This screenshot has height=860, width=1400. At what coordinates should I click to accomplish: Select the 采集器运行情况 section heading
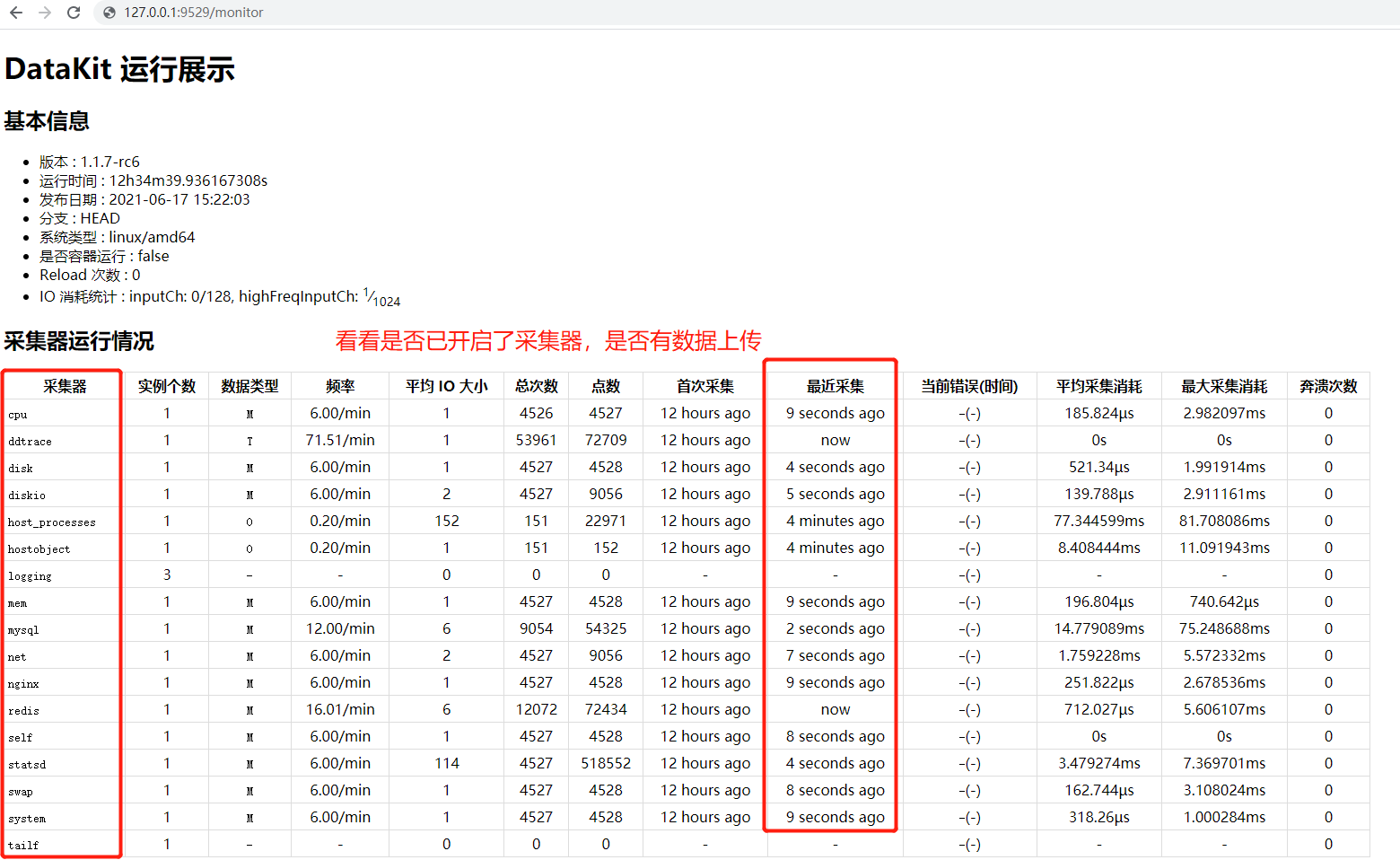coord(79,341)
